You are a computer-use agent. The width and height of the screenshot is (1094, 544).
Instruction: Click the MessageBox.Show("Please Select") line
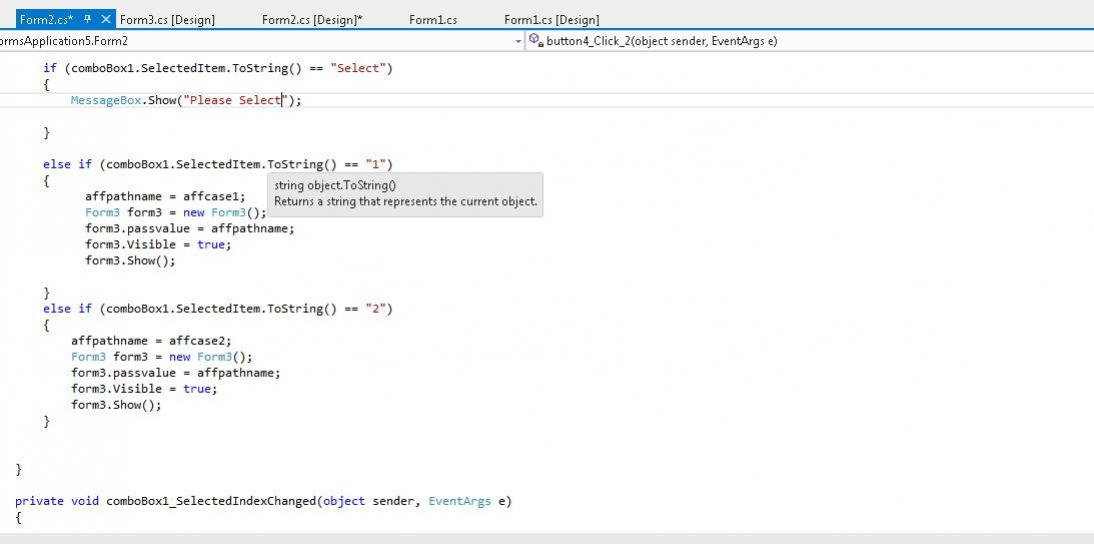pyautogui.click(x=186, y=100)
